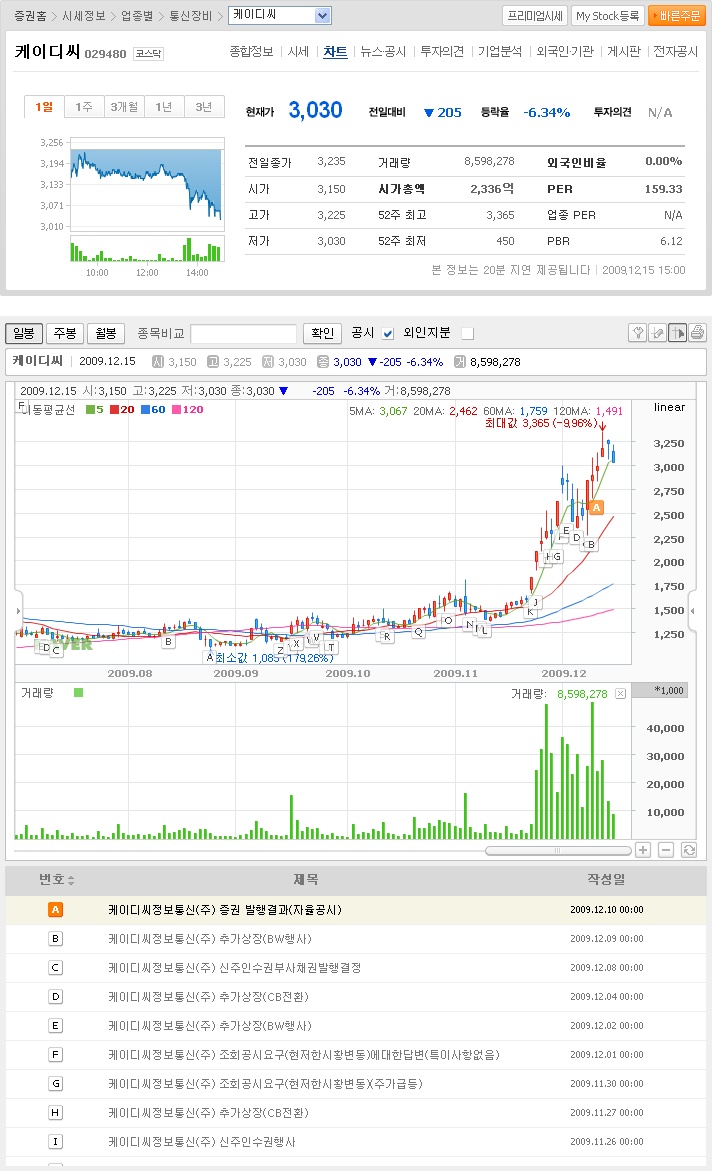
Task: Open the 게시판 tab
Action: click(624, 52)
